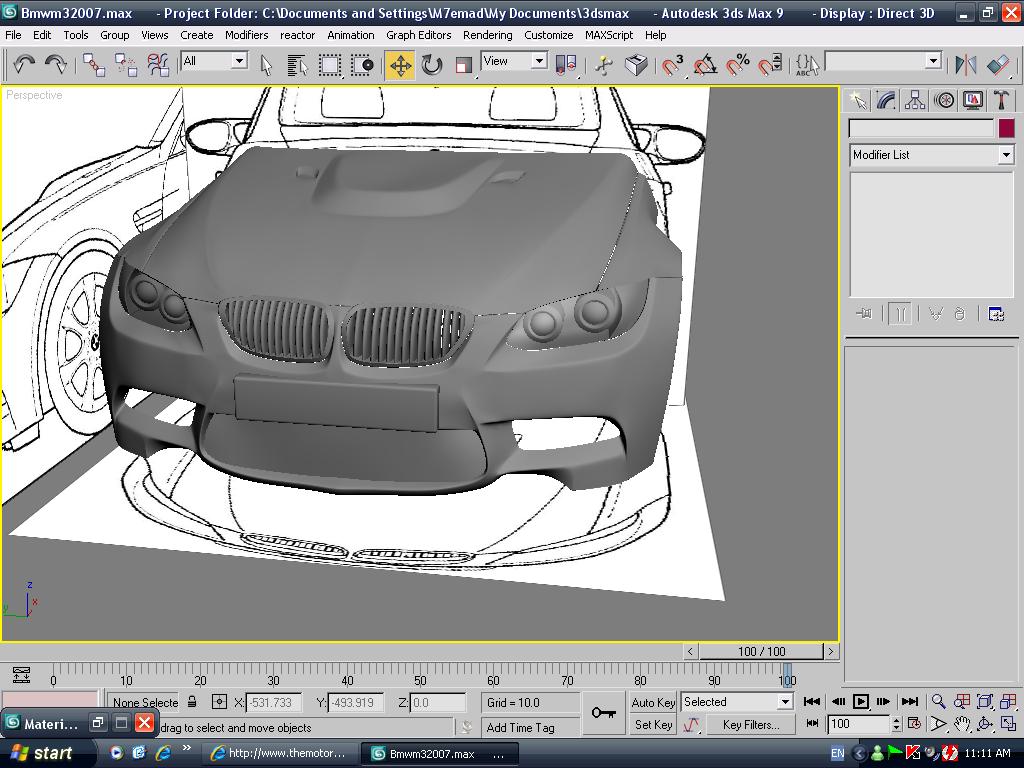
Task: Switch to the Create command panel tab
Action: [x=857, y=100]
